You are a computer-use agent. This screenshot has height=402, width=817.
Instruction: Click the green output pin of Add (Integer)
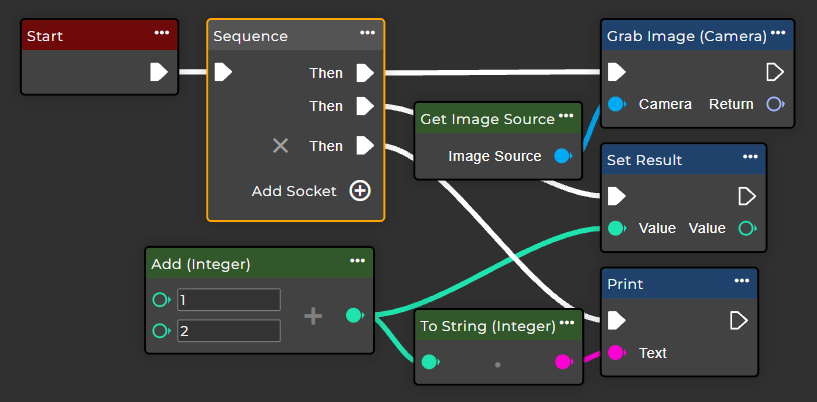[x=353, y=316]
